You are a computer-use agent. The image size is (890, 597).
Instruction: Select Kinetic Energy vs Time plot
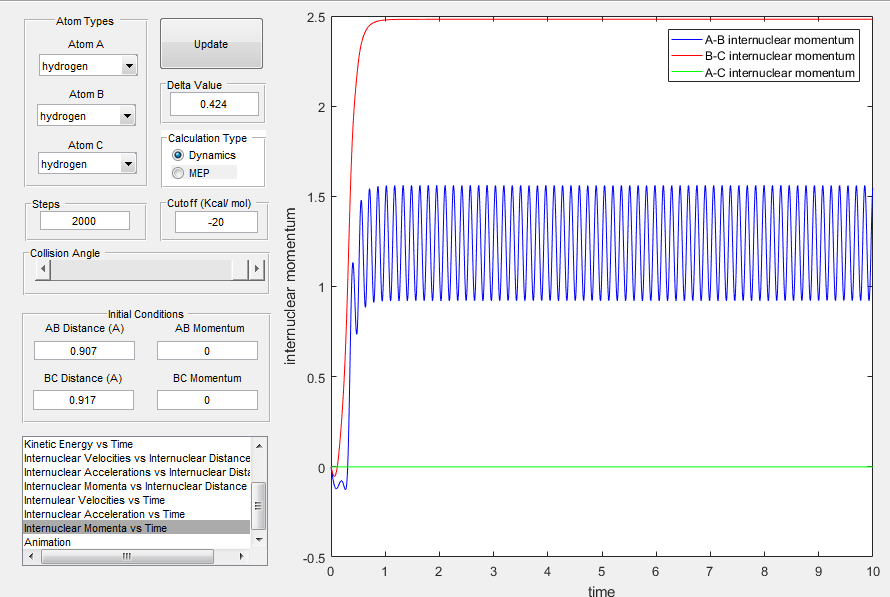click(x=78, y=444)
